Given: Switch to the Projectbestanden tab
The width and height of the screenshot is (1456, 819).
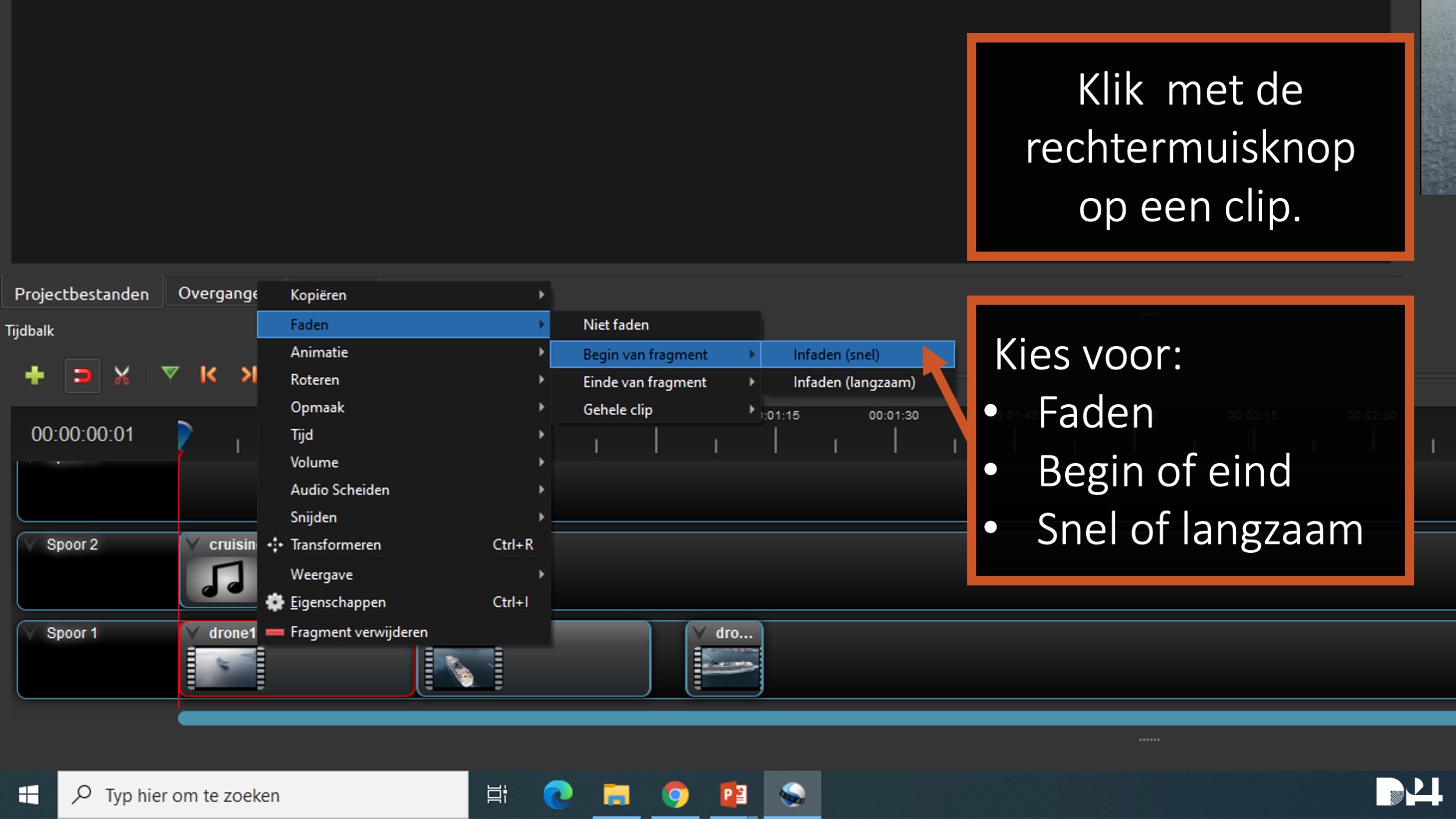Looking at the screenshot, I should [x=82, y=294].
